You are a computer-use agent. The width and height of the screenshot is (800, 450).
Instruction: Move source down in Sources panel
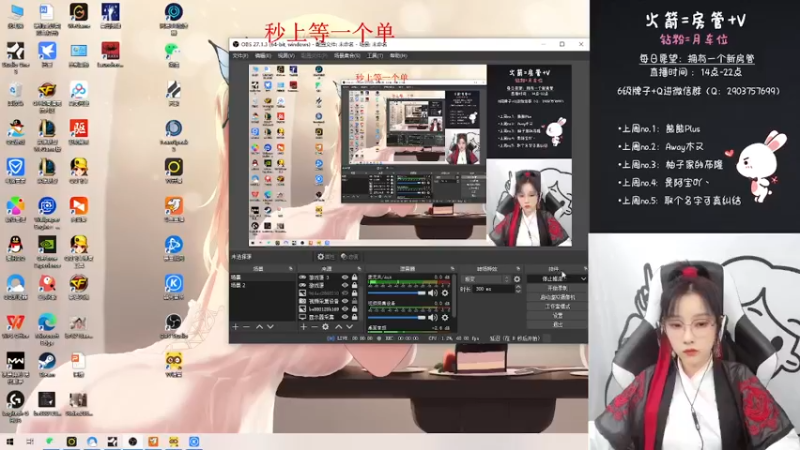pos(349,327)
